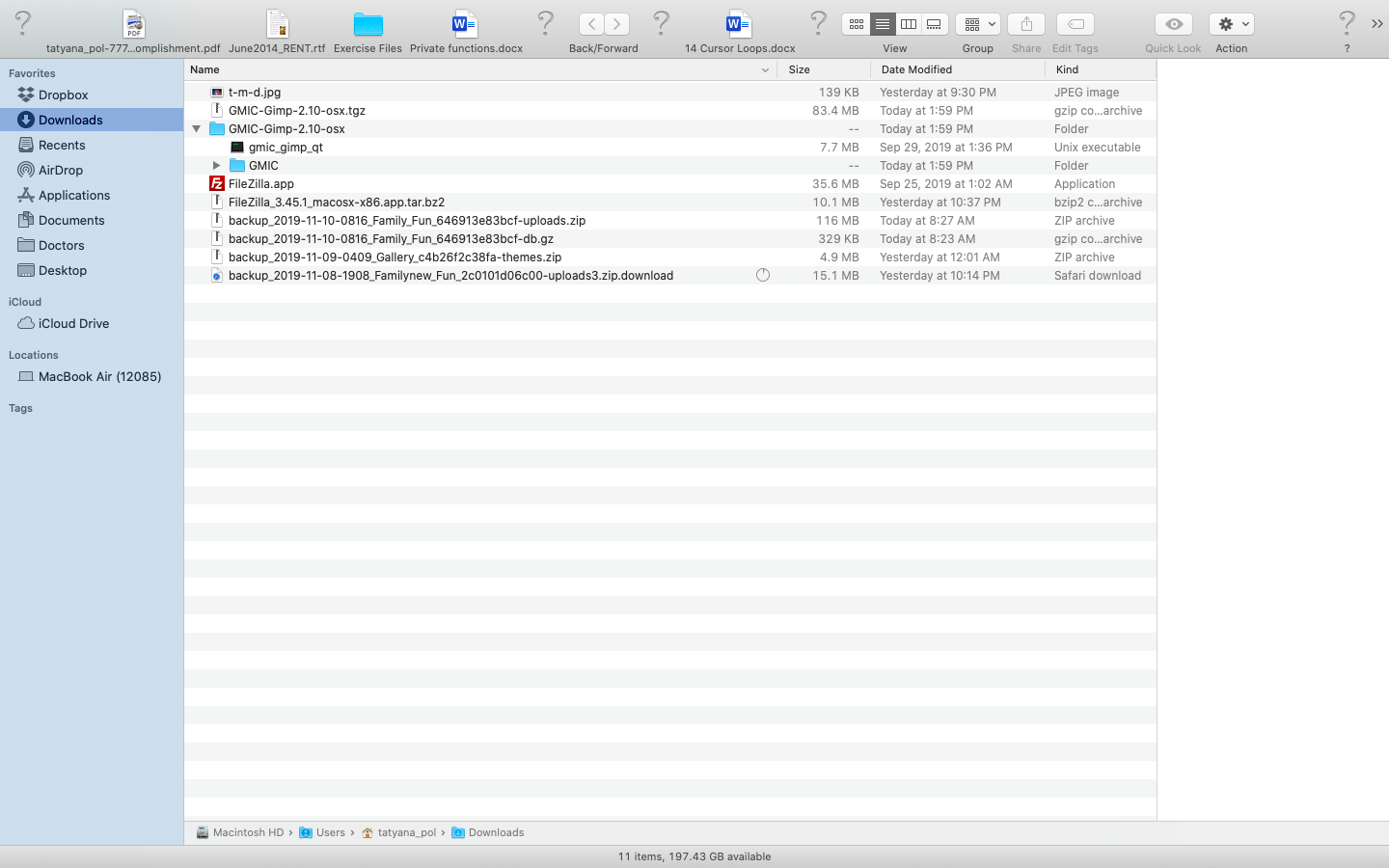Screen dimensions: 1389x868
Task: Switch to gallery view in toolbar
Action: [x=934, y=24]
